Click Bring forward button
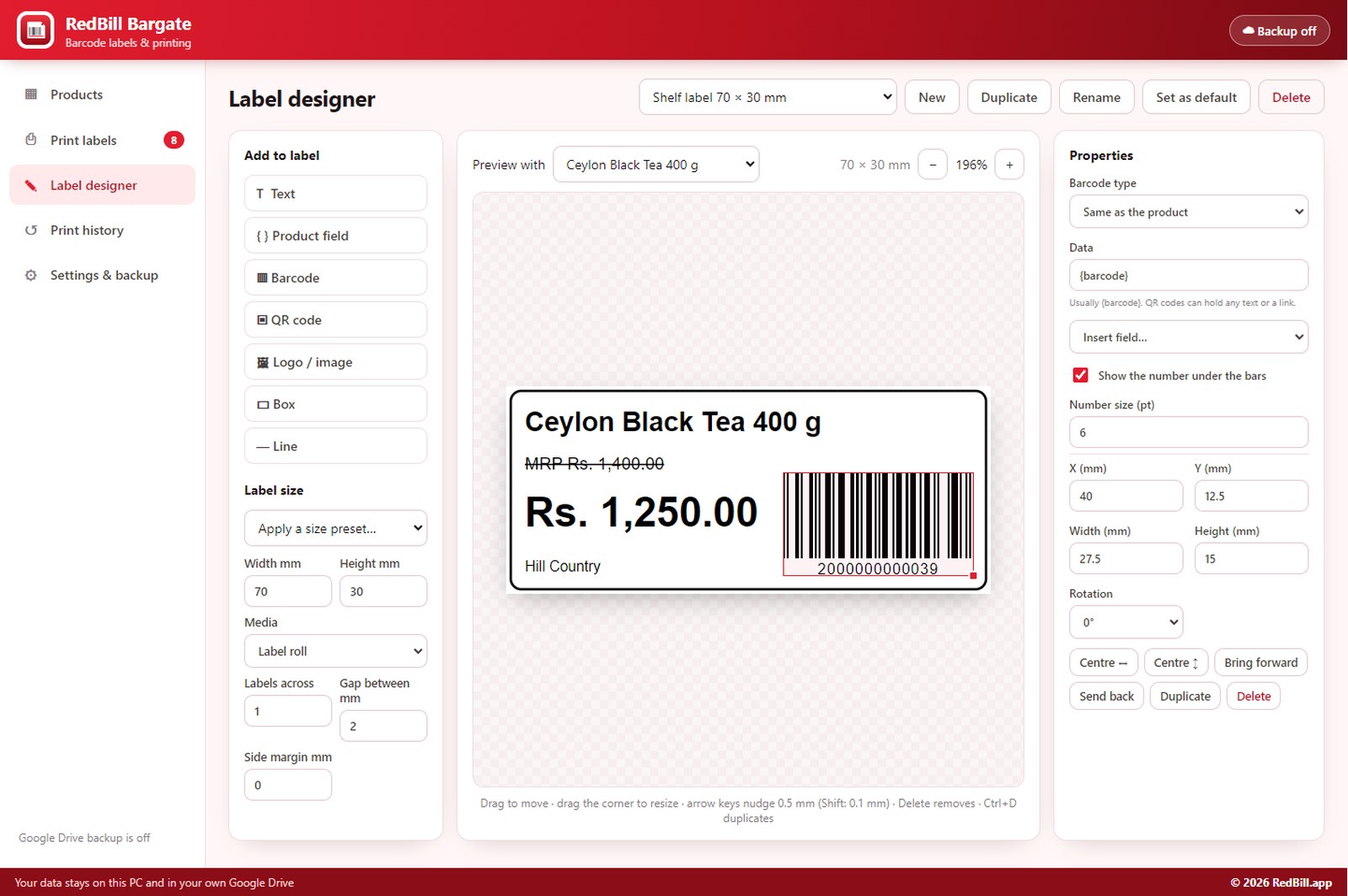This screenshot has width=1348, height=896. point(1261,663)
